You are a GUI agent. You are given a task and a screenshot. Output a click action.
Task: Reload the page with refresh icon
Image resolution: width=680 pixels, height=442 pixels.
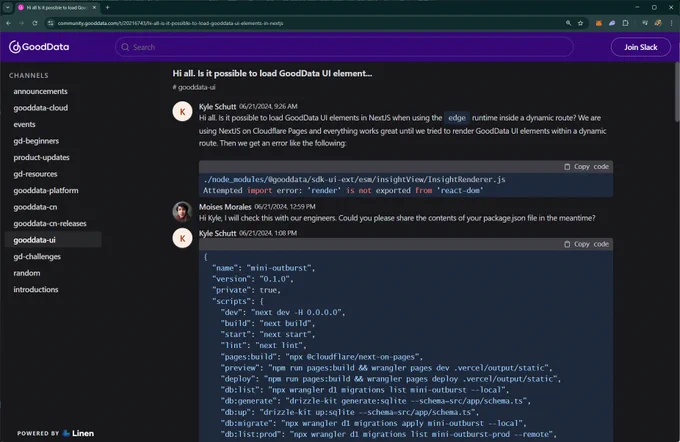pos(35,23)
